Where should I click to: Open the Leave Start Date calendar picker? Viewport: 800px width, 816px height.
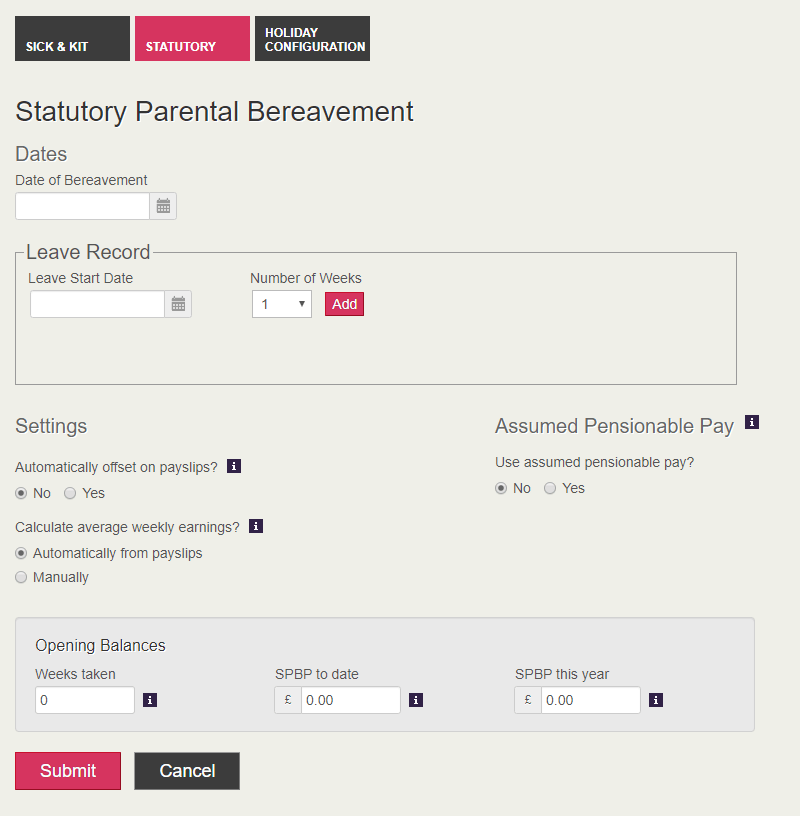pos(177,303)
